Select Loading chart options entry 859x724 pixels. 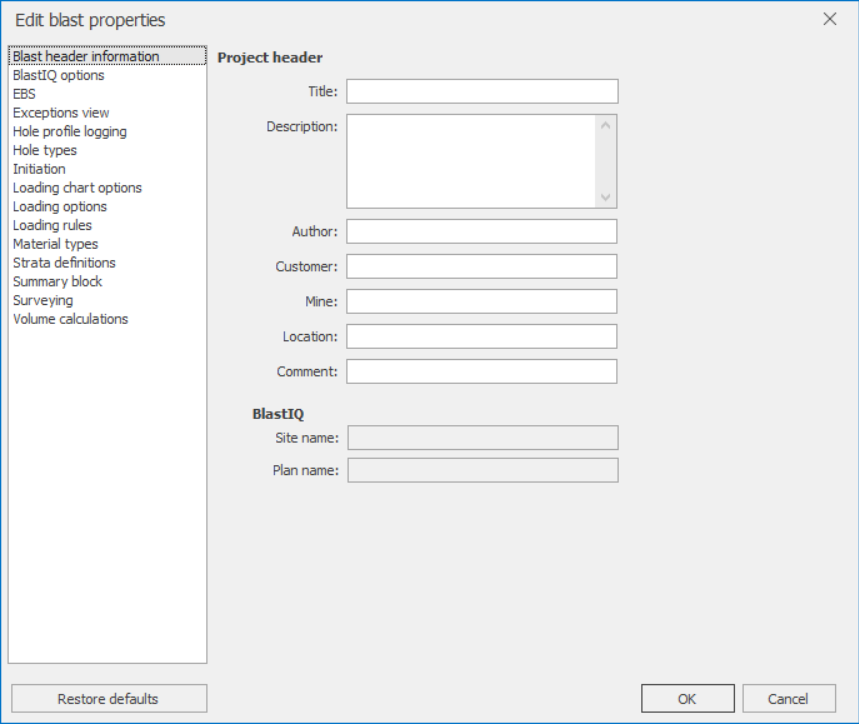(x=77, y=187)
